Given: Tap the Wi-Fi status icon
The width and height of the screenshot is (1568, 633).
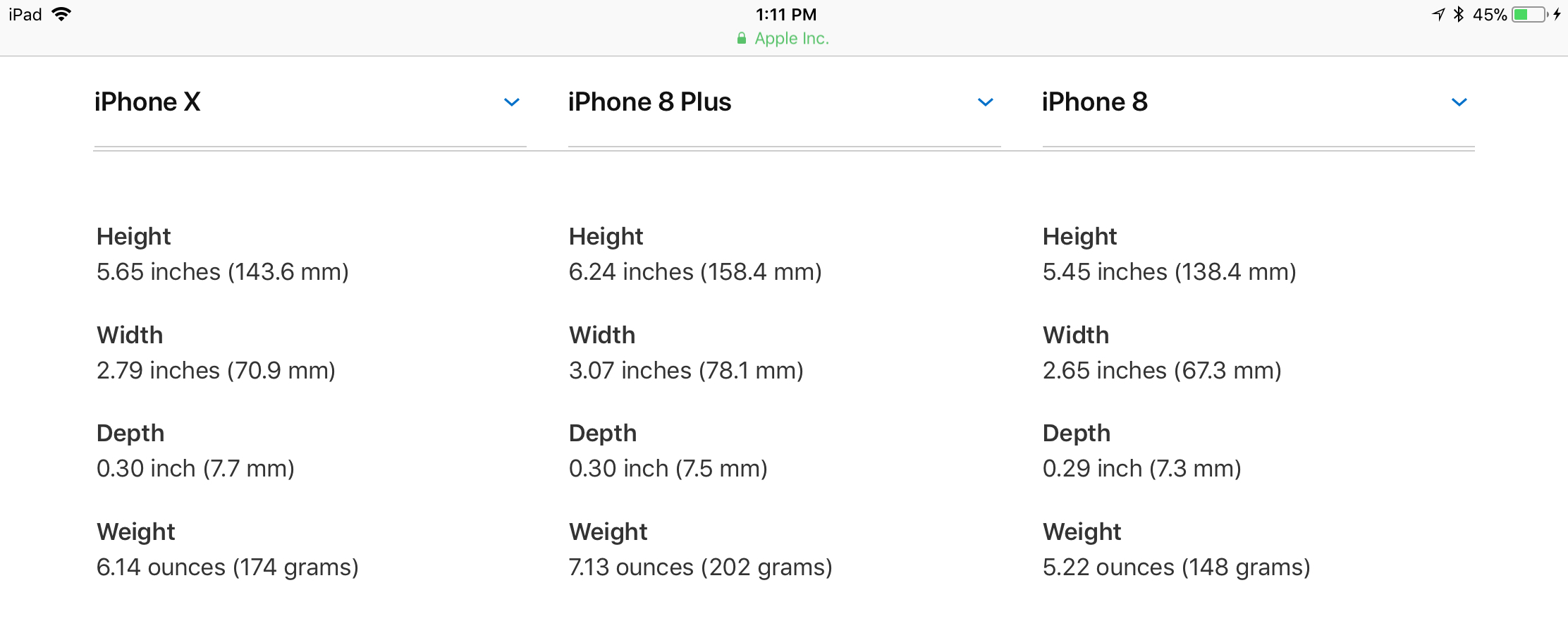Looking at the screenshot, I should pos(62,14).
